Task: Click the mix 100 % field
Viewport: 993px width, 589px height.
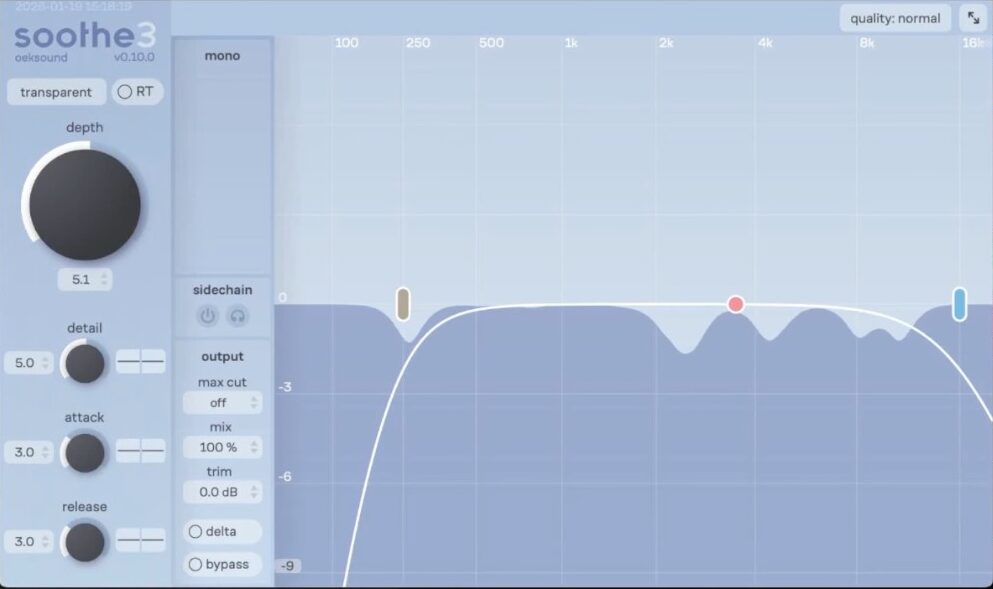Action: pyautogui.click(x=222, y=447)
